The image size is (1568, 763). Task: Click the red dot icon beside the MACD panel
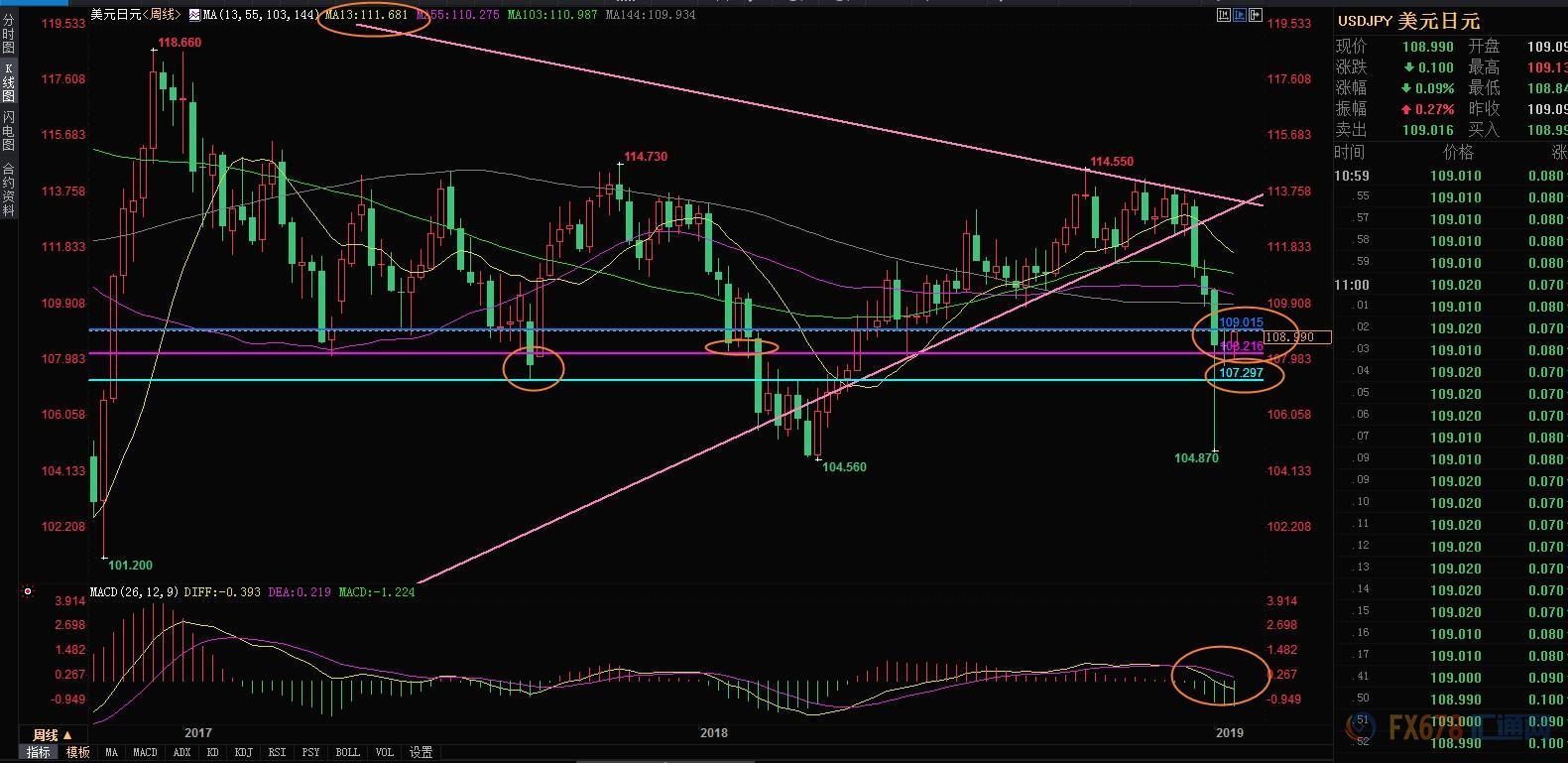click(x=28, y=592)
